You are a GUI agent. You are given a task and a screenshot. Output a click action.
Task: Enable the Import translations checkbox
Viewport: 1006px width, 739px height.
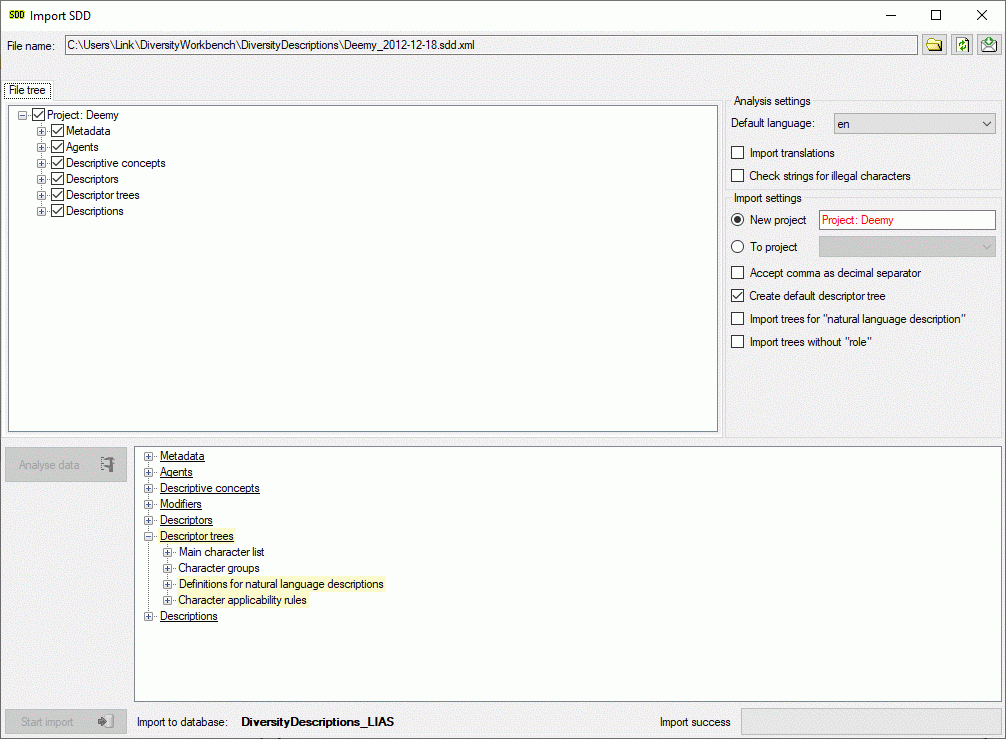tap(738, 153)
